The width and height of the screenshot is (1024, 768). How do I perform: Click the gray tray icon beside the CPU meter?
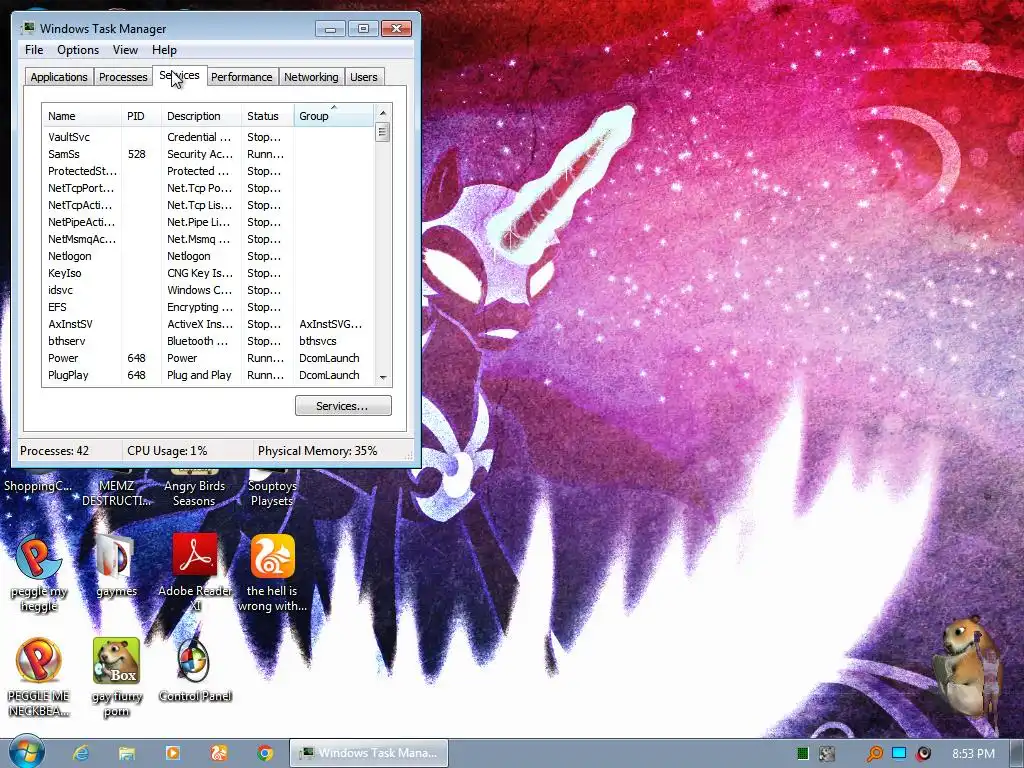point(827,754)
